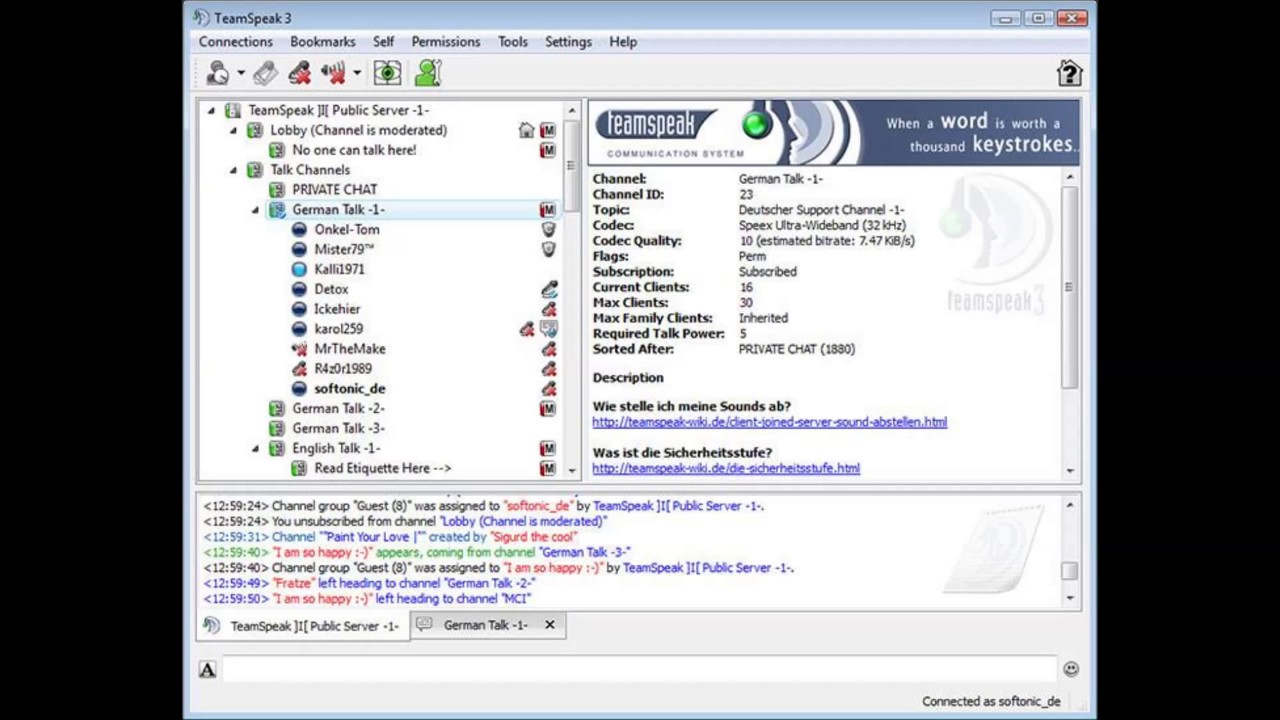Select user MrTheMake in channel tree
Viewport: 1280px width, 720px height.
point(350,349)
